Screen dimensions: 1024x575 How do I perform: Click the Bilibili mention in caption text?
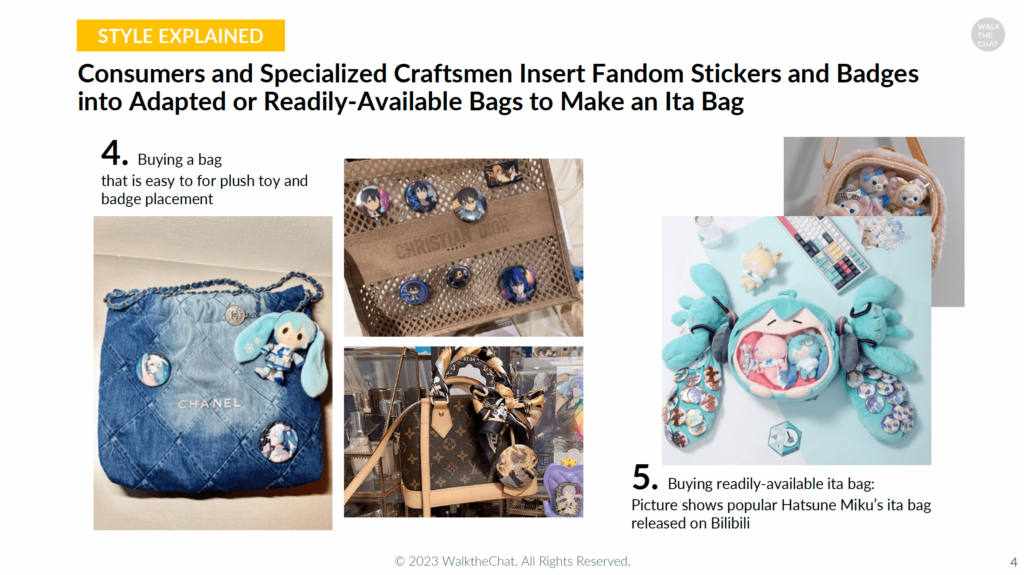(x=729, y=523)
